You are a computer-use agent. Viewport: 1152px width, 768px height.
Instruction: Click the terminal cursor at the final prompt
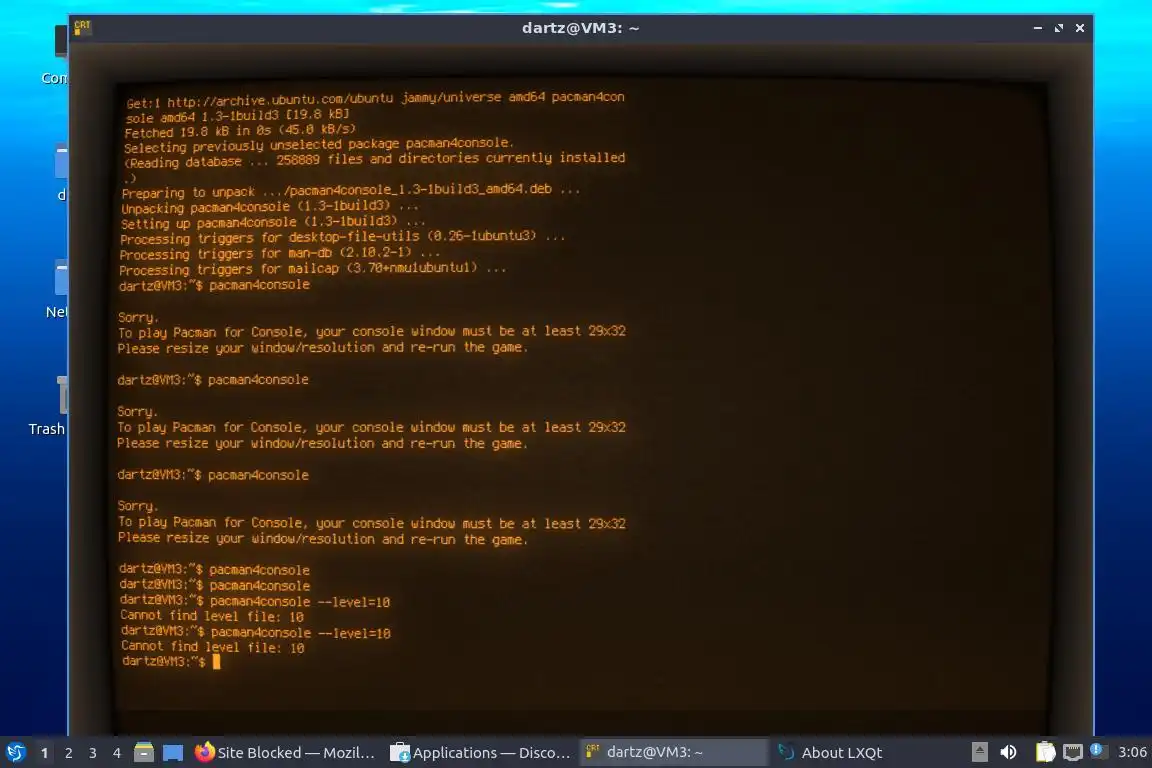[216, 661]
